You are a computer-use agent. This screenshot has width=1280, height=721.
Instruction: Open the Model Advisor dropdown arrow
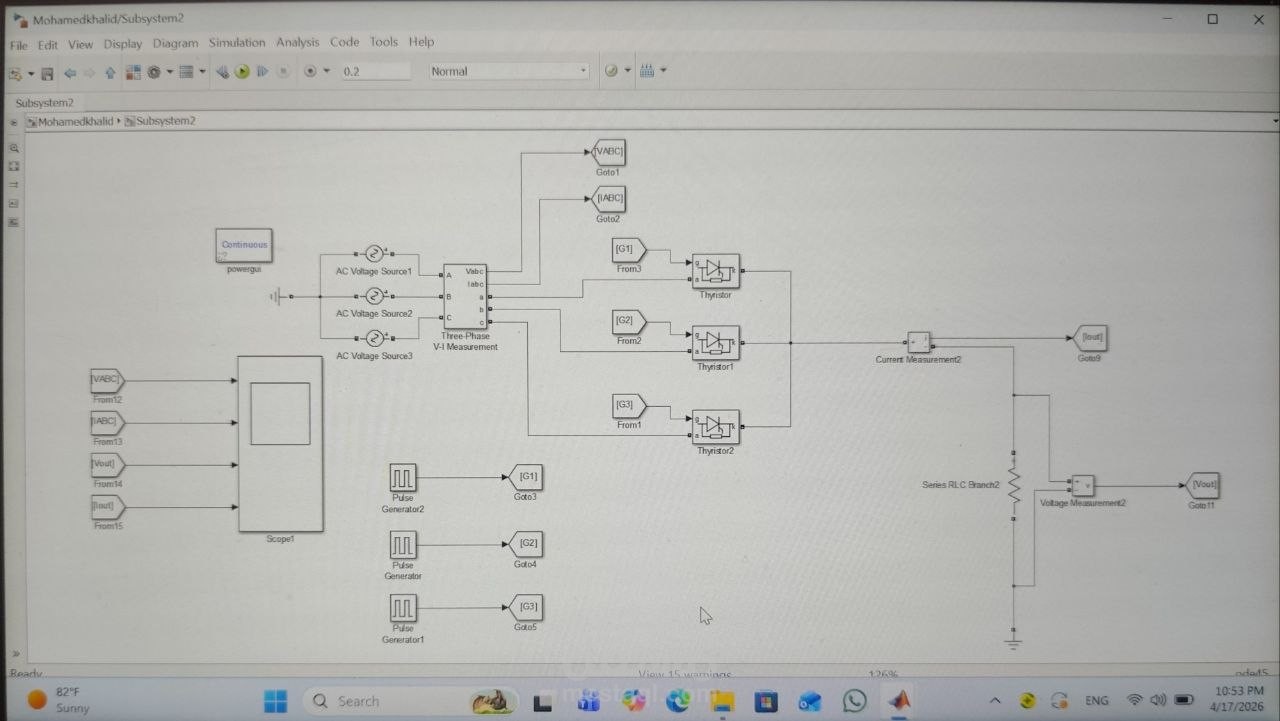[628, 71]
